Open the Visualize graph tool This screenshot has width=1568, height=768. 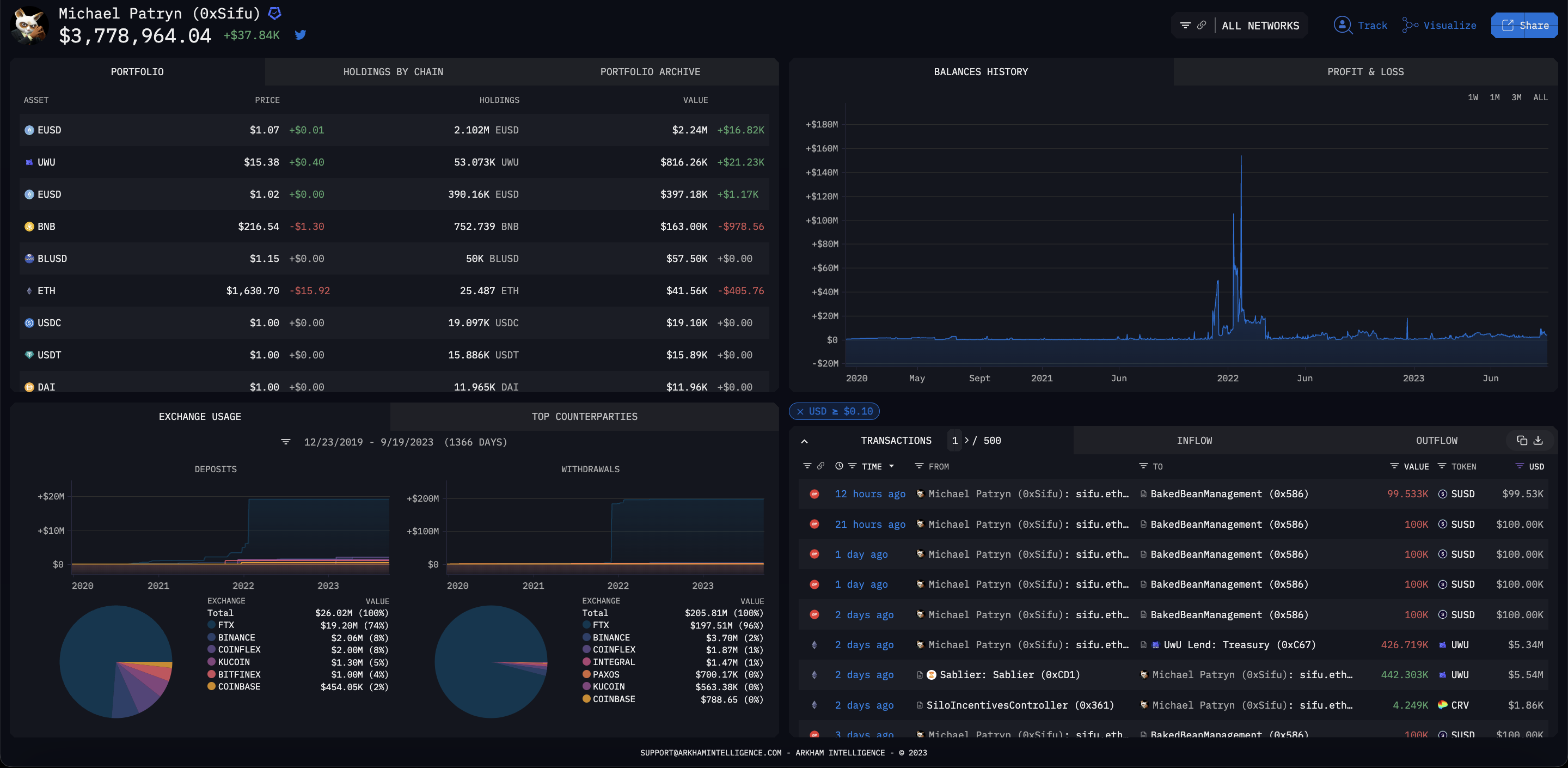(1440, 25)
